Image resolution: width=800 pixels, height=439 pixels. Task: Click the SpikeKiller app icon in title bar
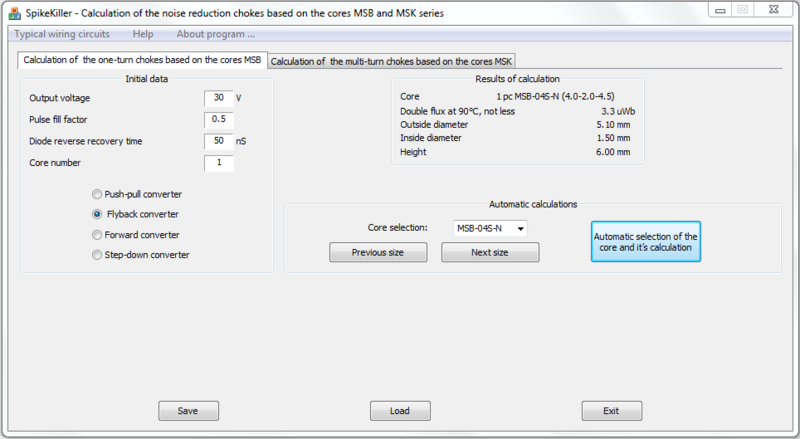(15, 13)
